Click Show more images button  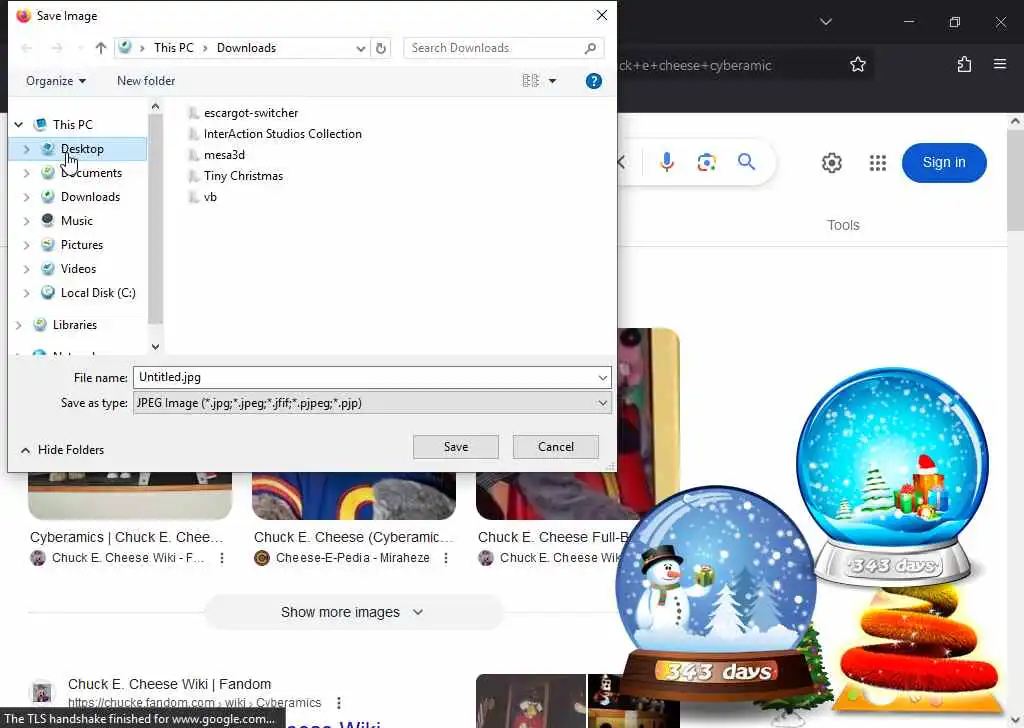point(353,612)
